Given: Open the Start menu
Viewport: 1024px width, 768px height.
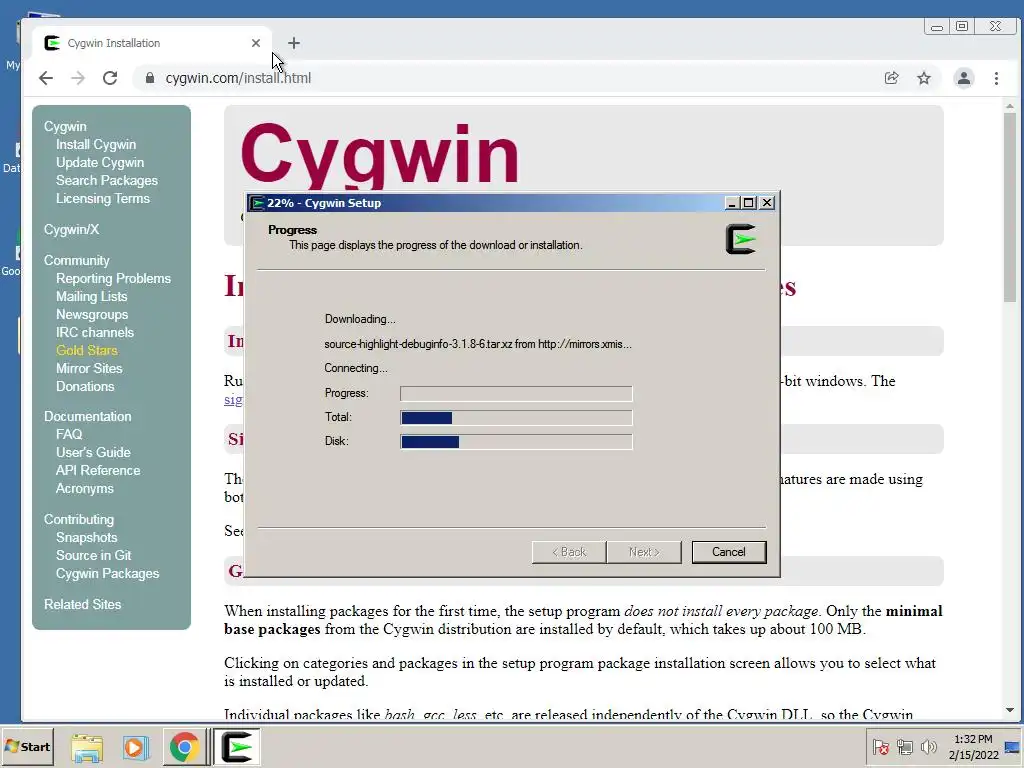Looking at the screenshot, I should pyautogui.click(x=27, y=746).
